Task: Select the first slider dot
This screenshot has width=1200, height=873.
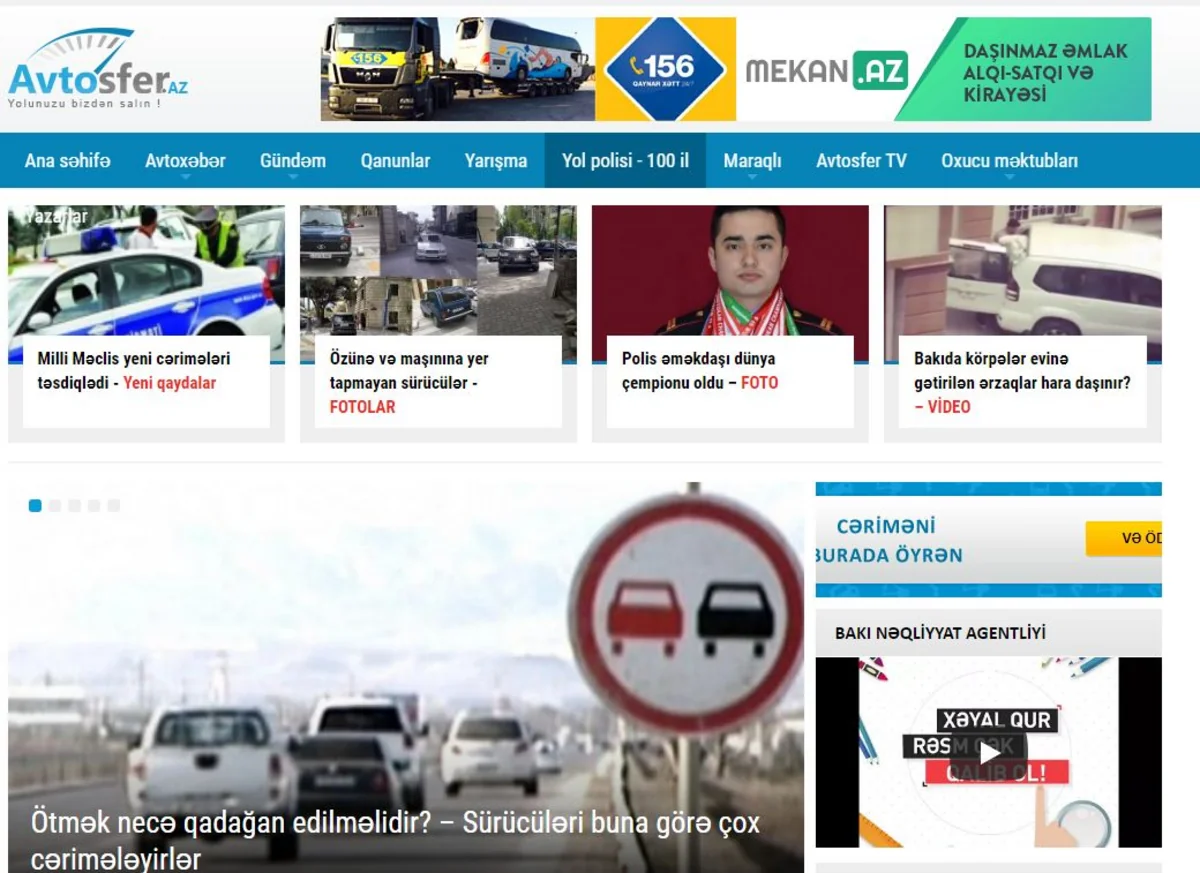Action: click(35, 506)
